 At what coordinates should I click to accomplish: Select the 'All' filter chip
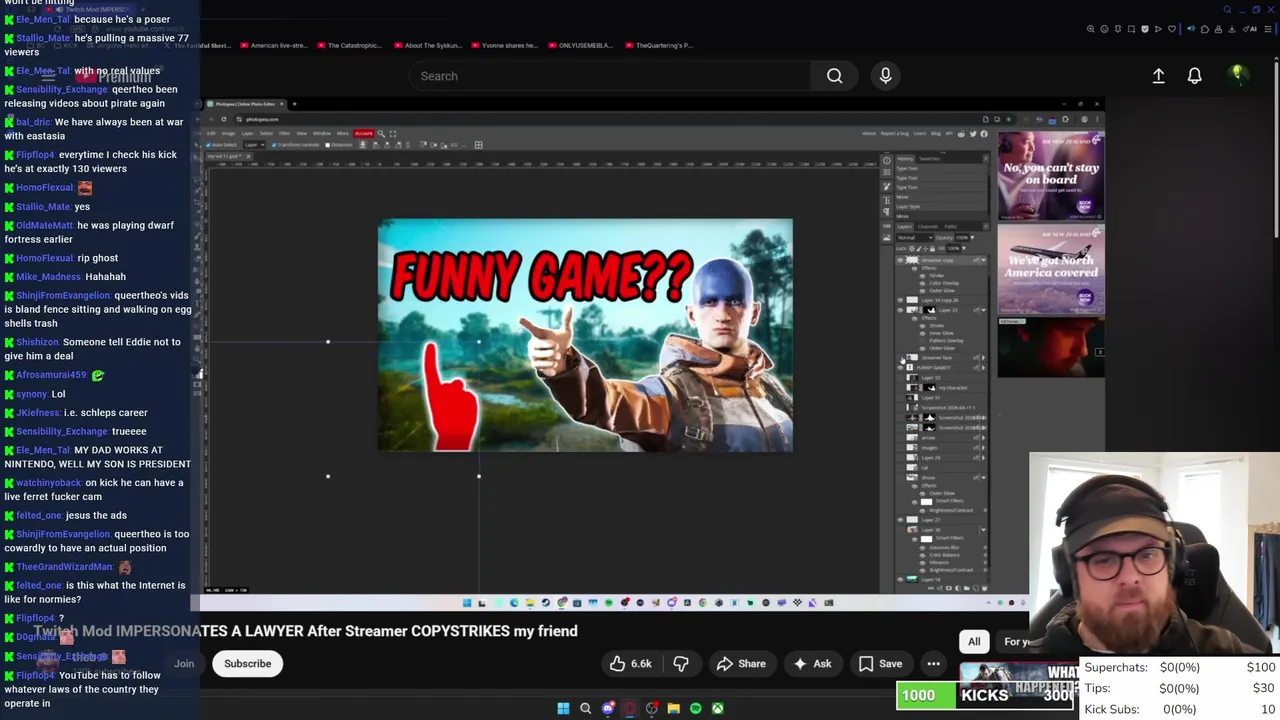pyautogui.click(x=974, y=642)
